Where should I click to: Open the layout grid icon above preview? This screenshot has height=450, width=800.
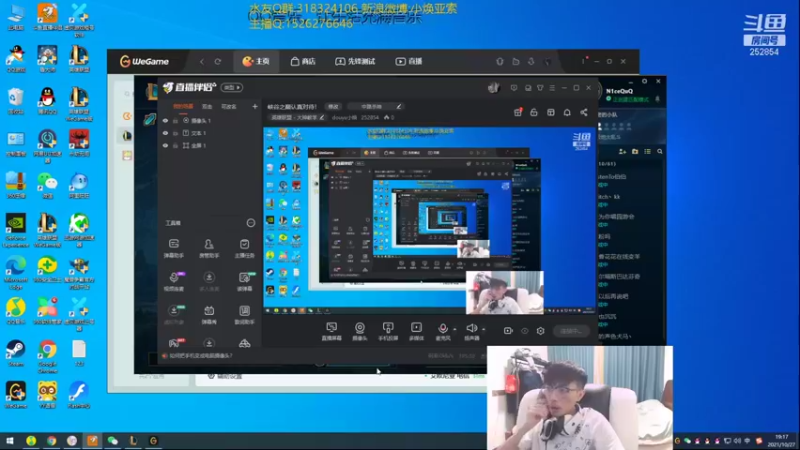[x=551, y=112]
